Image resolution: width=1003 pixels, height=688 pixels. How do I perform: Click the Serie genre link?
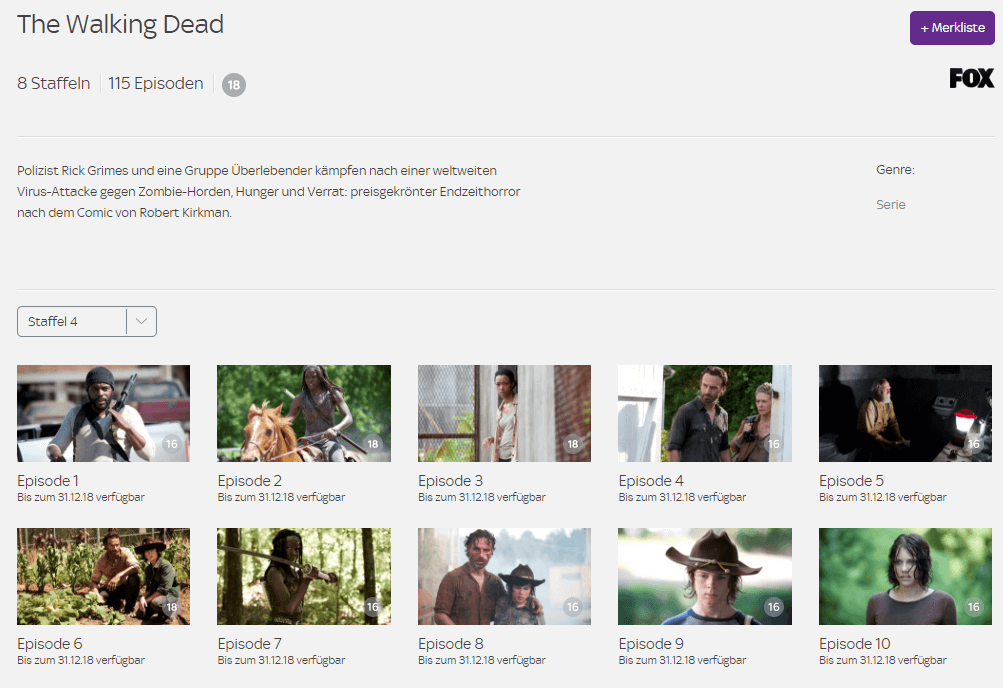pos(890,205)
